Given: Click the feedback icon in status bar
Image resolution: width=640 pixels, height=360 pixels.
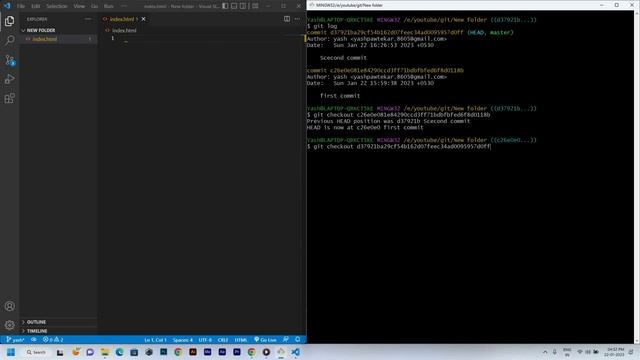Looking at the screenshot, I should tap(286, 340).
